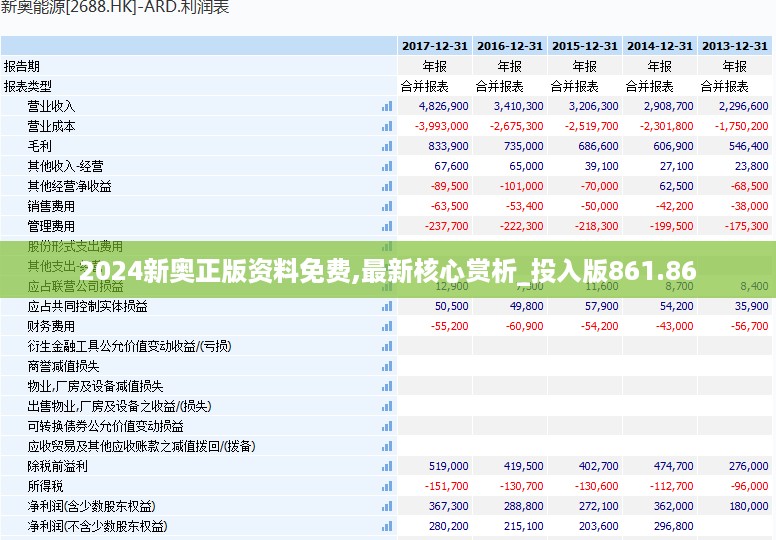
Task: Select 净利润(含少数股东权益) row label
Action: (x=92, y=506)
